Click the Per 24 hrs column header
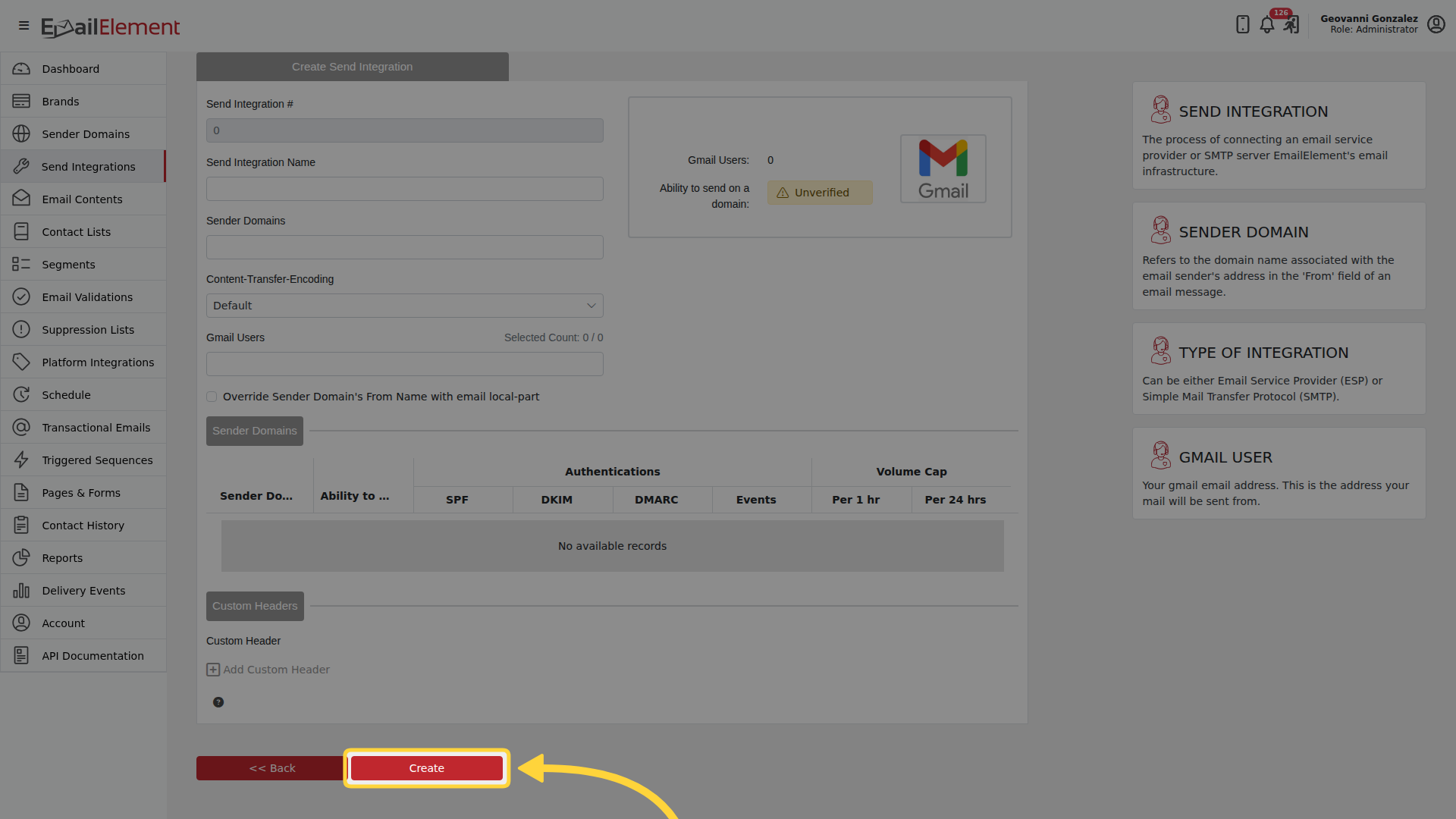Image resolution: width=1456 pixels, height=819 pixels. (955, 500)
